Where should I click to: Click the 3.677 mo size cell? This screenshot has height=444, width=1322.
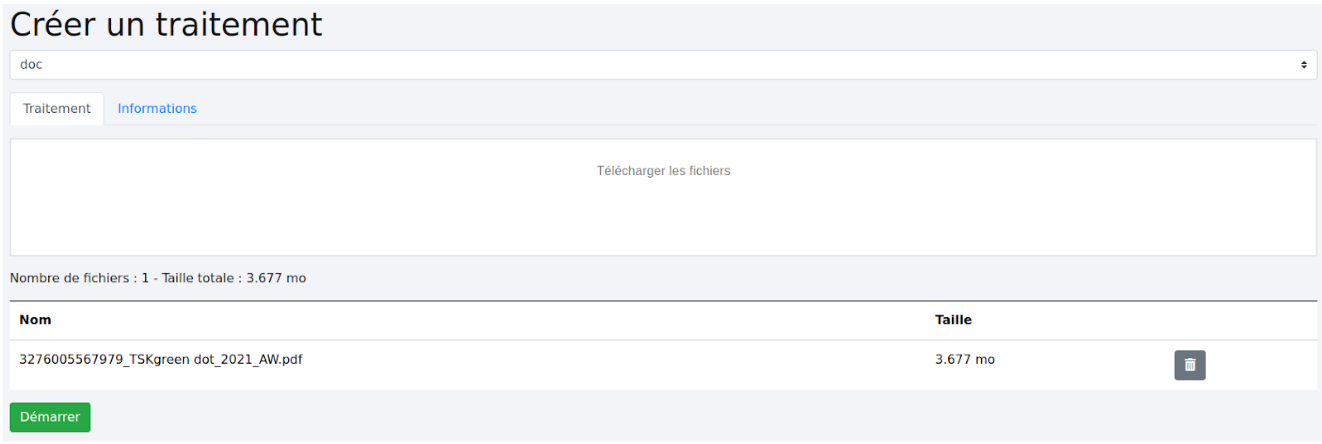click(x=964, y=360)
